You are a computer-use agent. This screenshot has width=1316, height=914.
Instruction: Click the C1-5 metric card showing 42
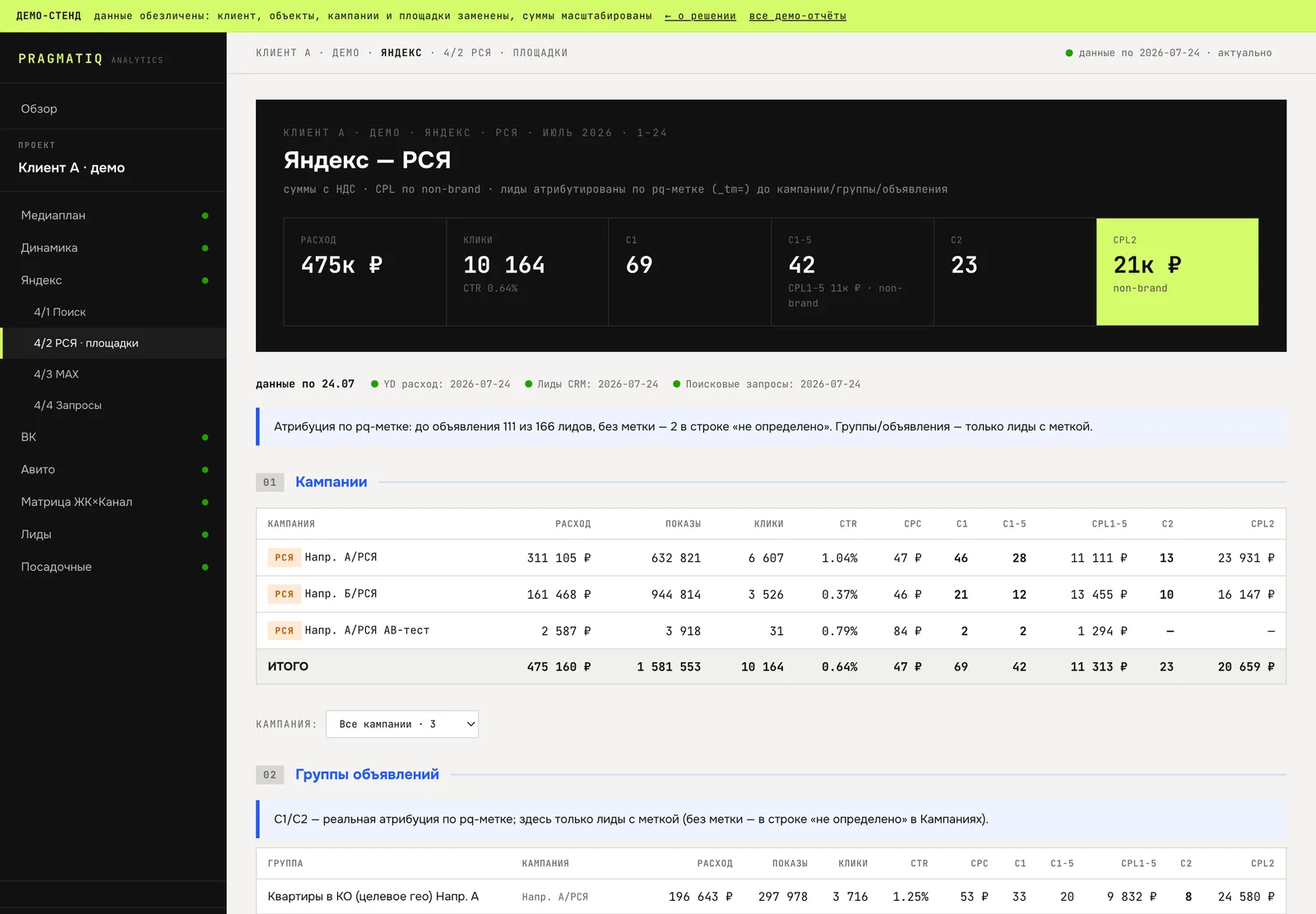(852, 271)
